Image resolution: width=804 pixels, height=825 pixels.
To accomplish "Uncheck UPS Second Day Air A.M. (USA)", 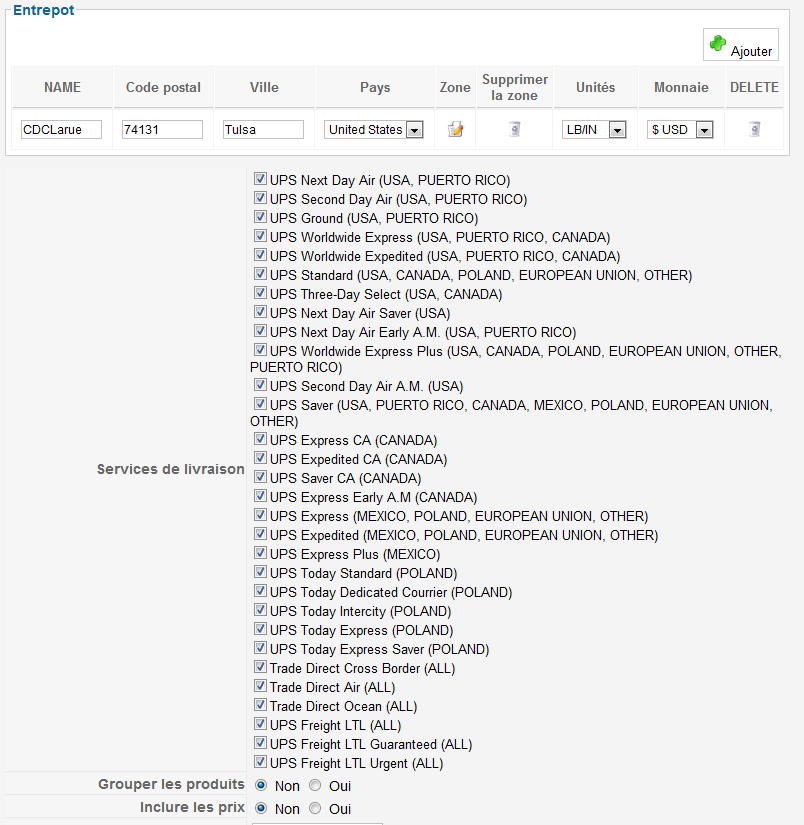I will coord(260,385).
